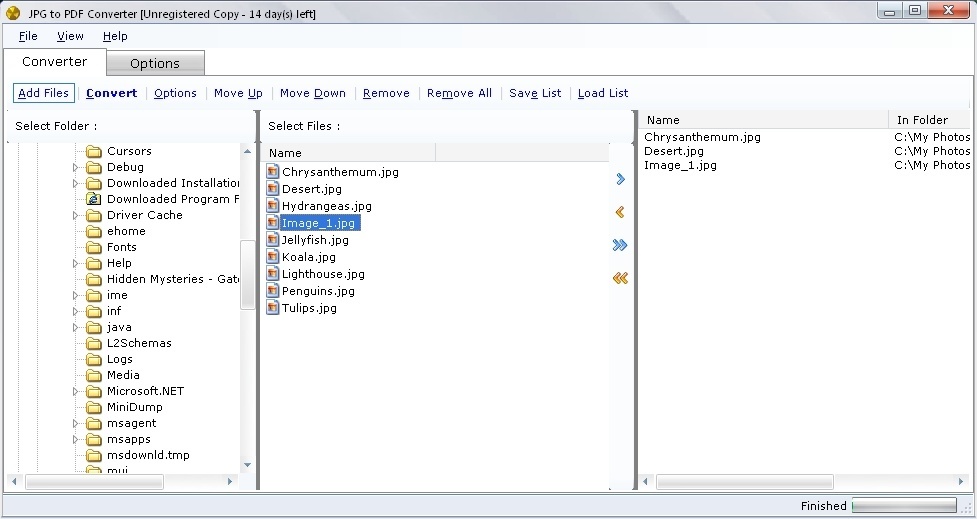Image resolution: width=977 pixels, height=519 pixels.
Task: Click the L2Schemas folder icon
Action: (x=93, y=343)
